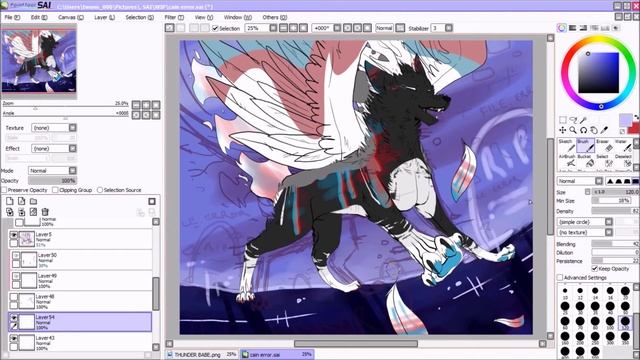640x360 pixels.
Task: Switch to THUNDER BABE.png document tab
Action: (x=201, y=355)
